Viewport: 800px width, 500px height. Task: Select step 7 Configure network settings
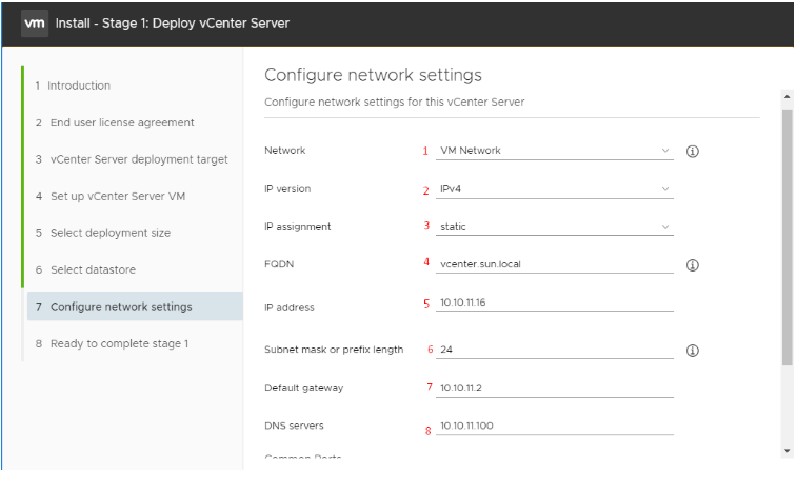click(x=135, y=307)
